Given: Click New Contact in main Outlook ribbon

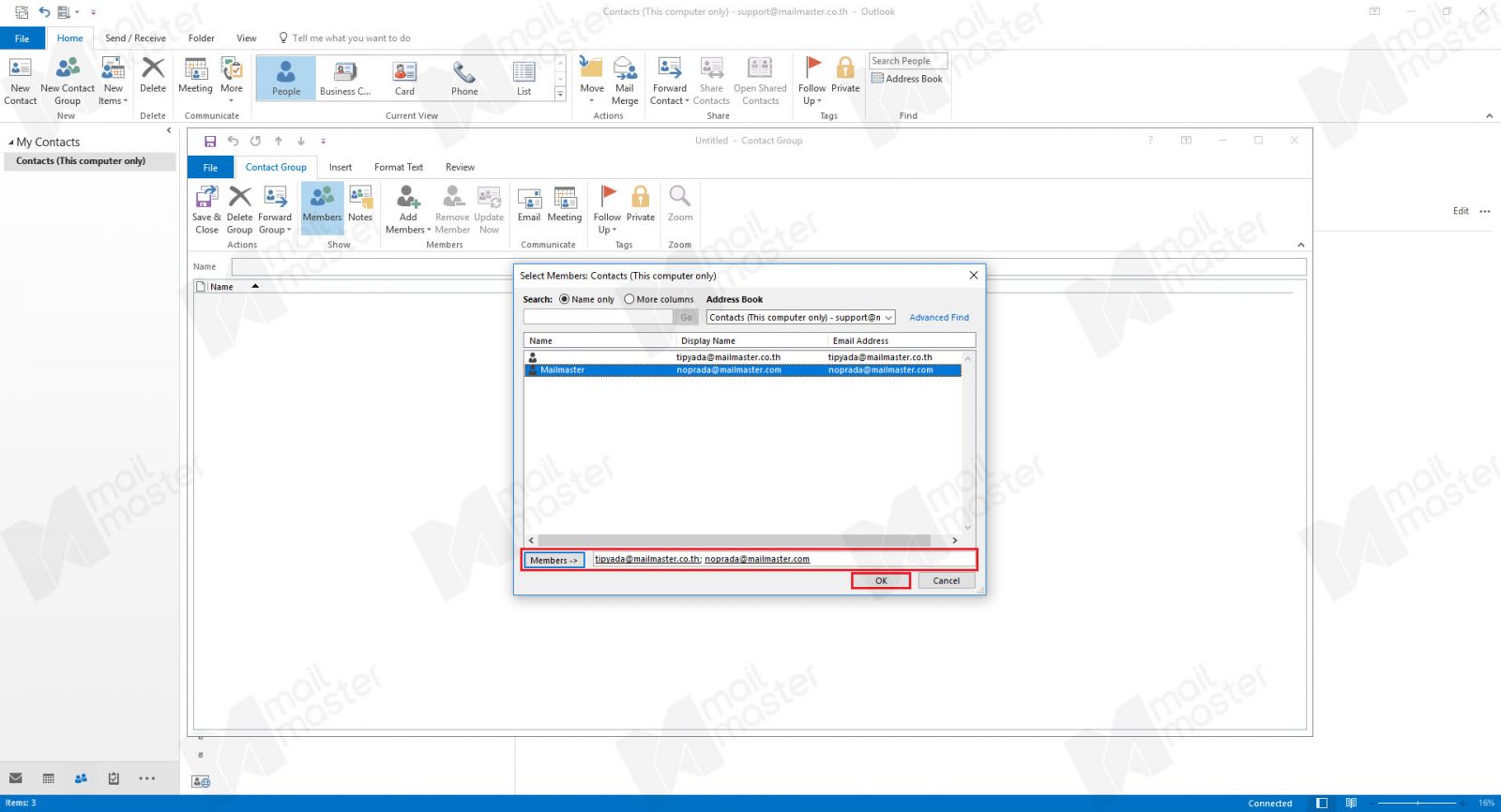Looking at the screenshot, I should 21,81.
